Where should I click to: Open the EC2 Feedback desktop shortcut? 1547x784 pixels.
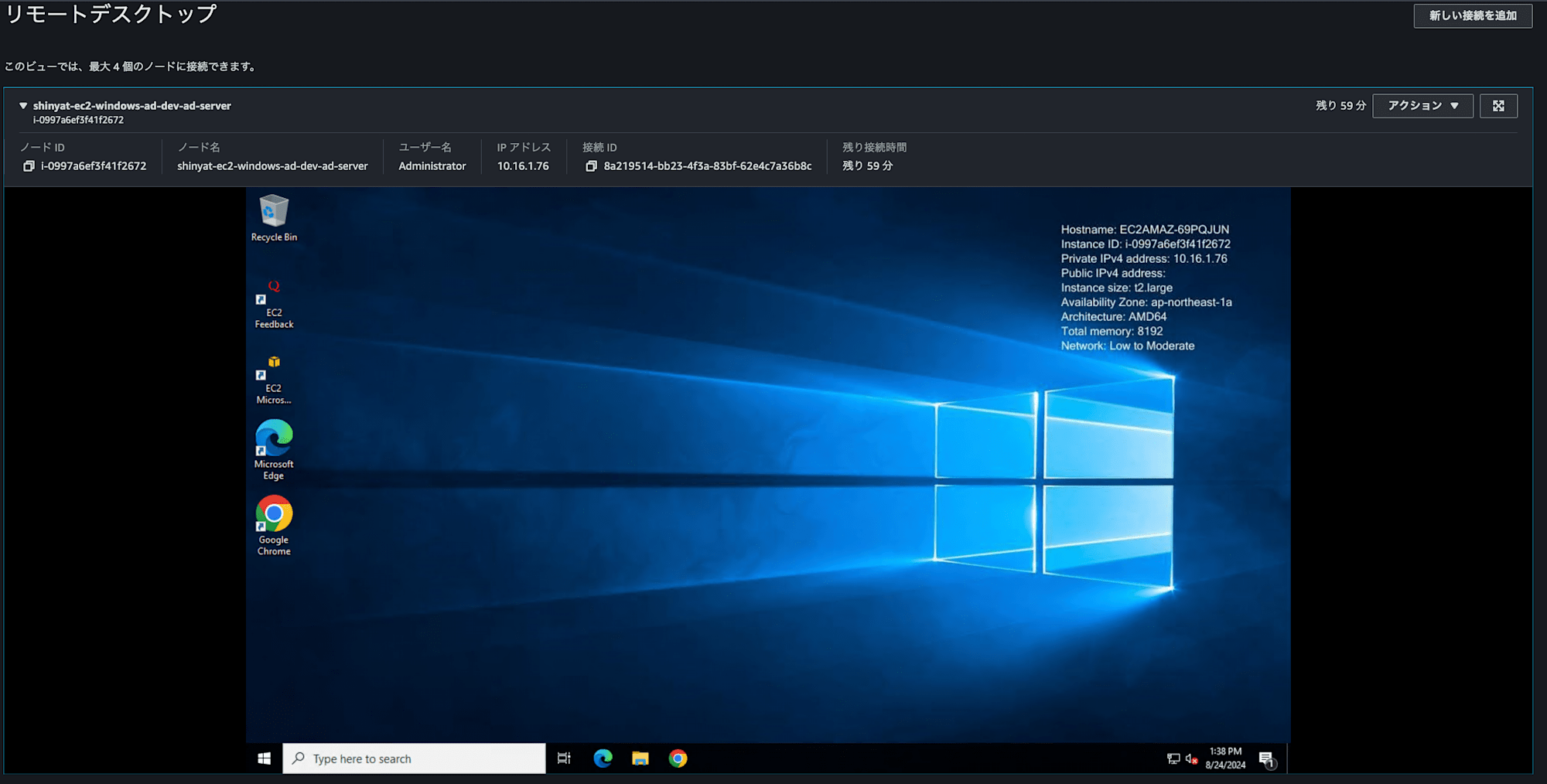click(274, 305)
